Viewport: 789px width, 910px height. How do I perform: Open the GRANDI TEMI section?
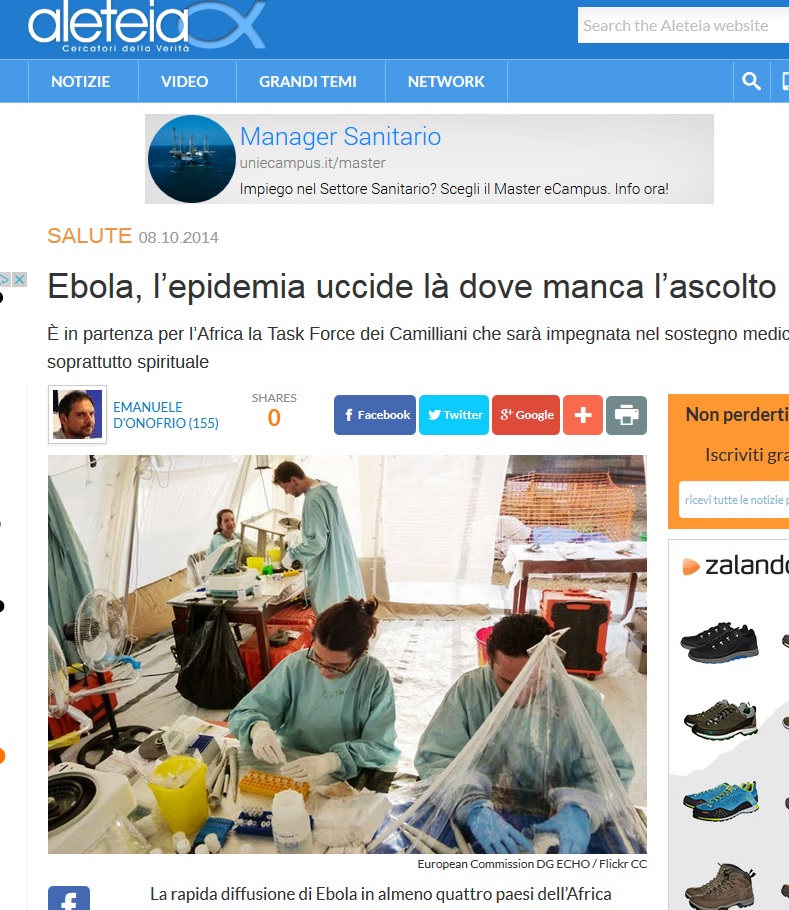(307, 81)
